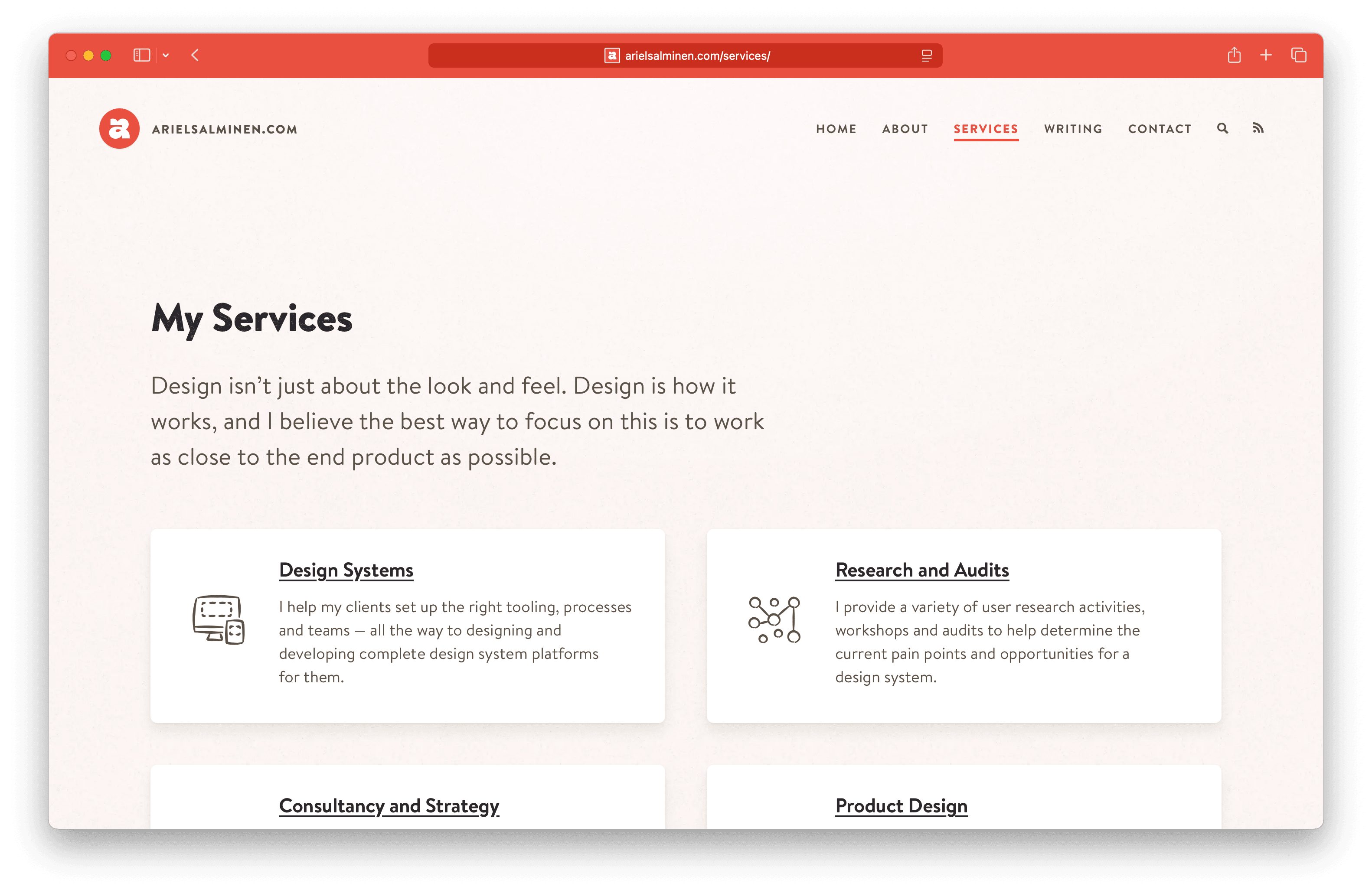Open a new tab with plus icon
The image size is (1372, 893).
pyautogui.click(x=1266, y=55)
